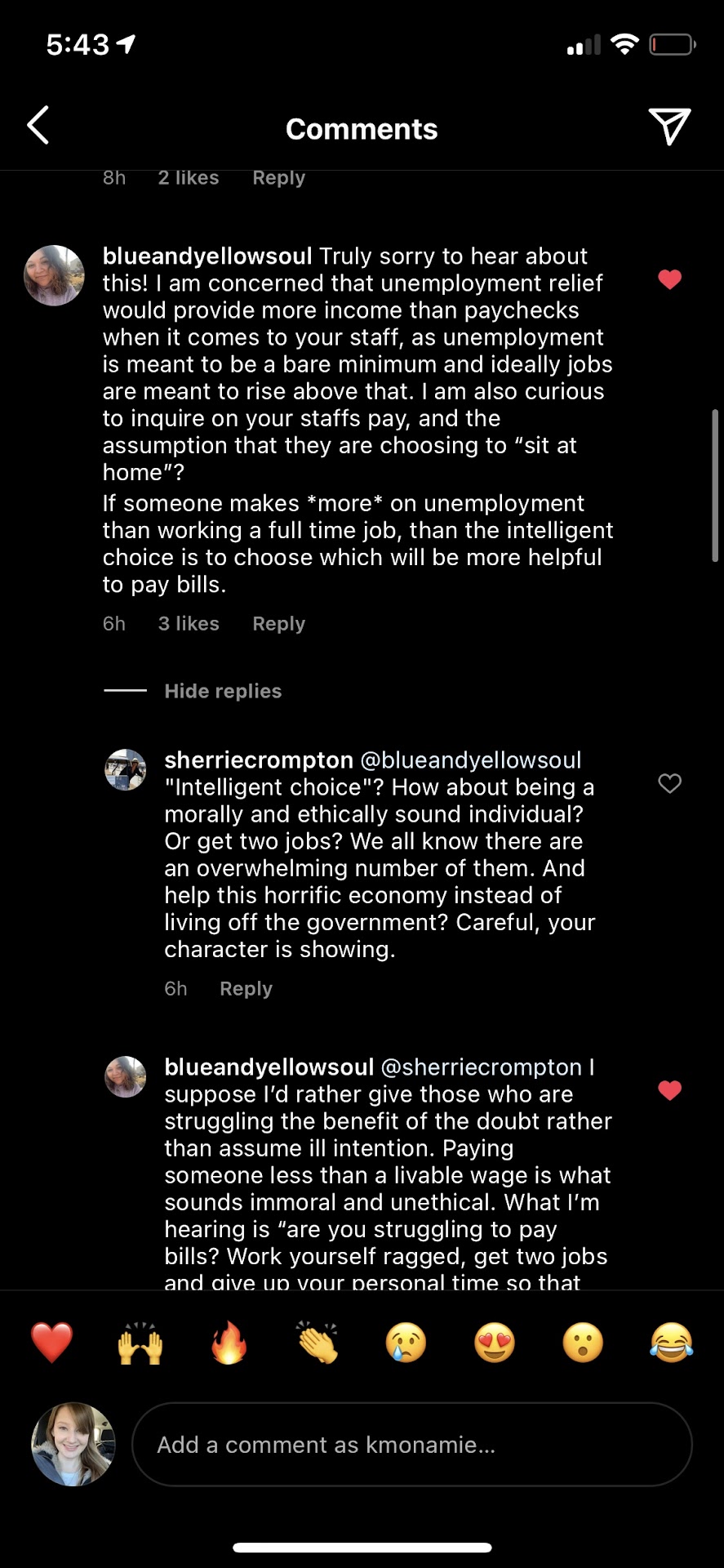The height and width of the screenshot is (1568, 724).
Task: Like sherriecrompton's reply with heart
Action: (669, 784)
